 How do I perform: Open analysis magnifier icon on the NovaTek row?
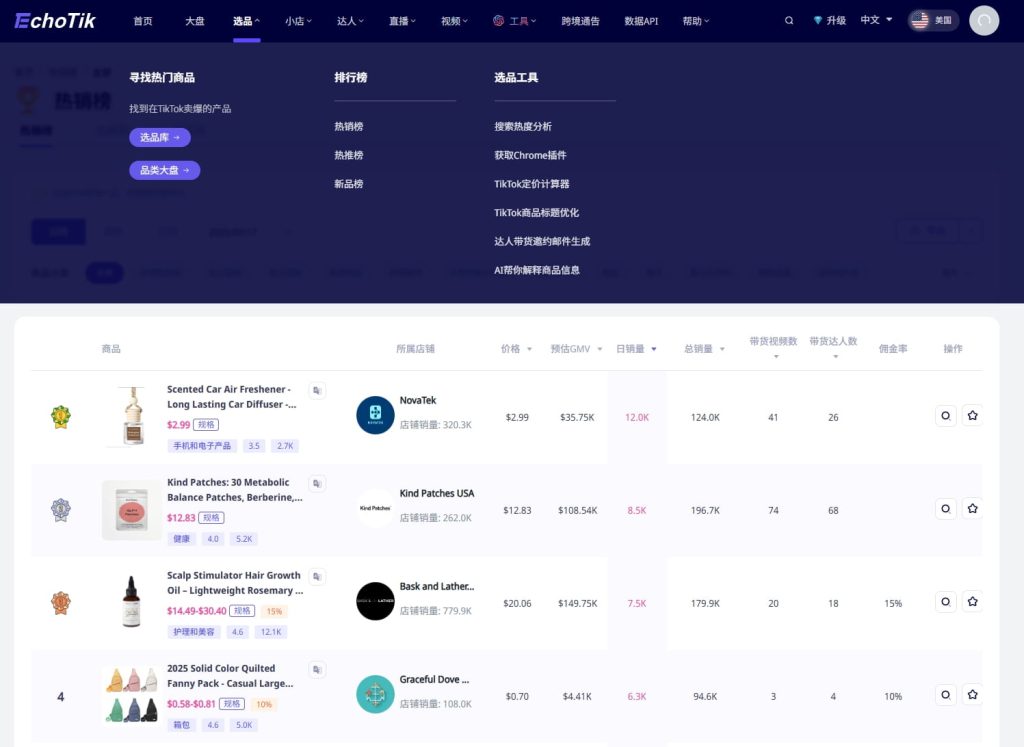(x=945, y=415)
